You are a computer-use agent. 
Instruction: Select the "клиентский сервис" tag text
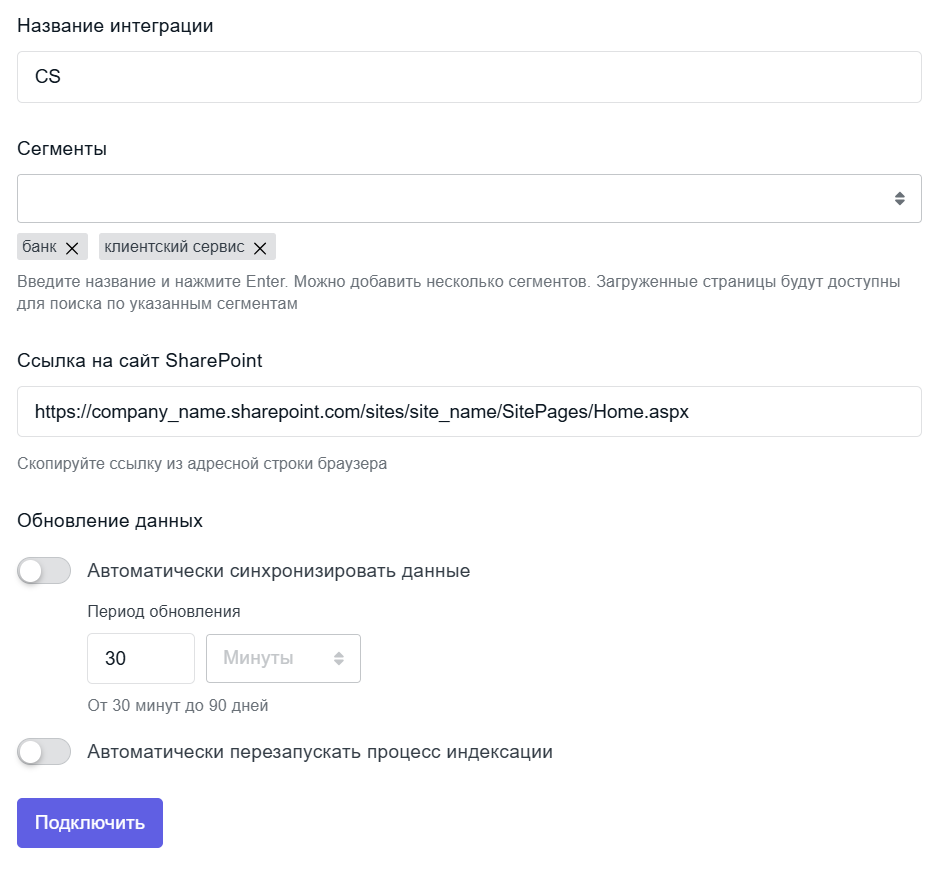pyautogui.click(x=174, y=247)
